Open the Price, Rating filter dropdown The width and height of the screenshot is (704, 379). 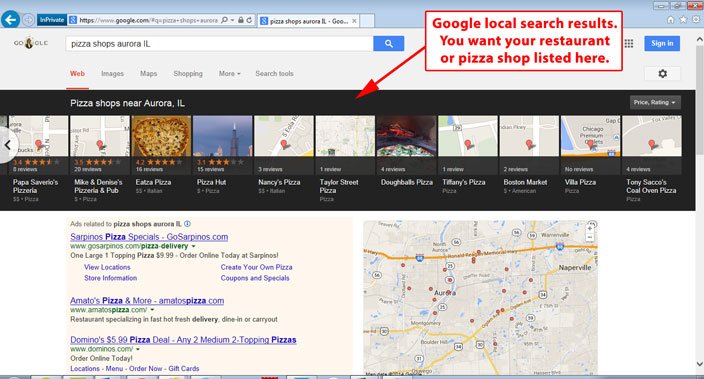655,102
